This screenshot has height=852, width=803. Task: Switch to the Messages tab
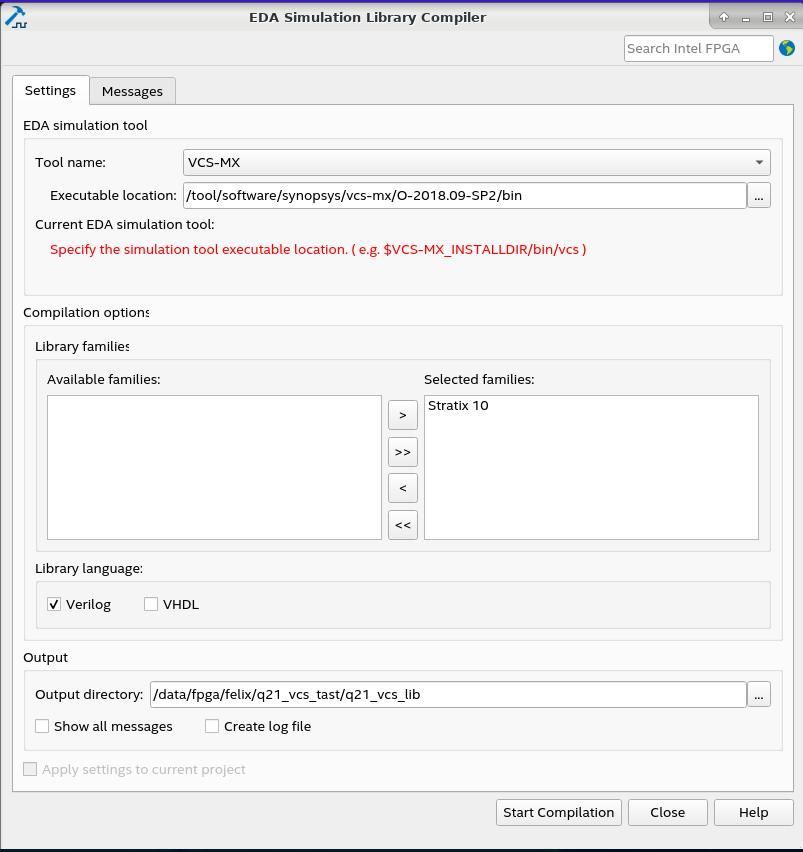(x=132, y=91)
